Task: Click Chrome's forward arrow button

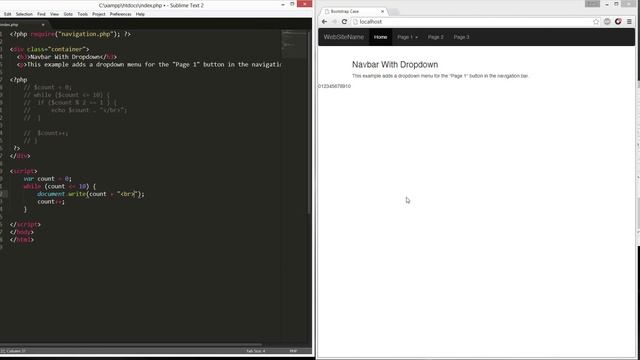Action: click(334, 22)
